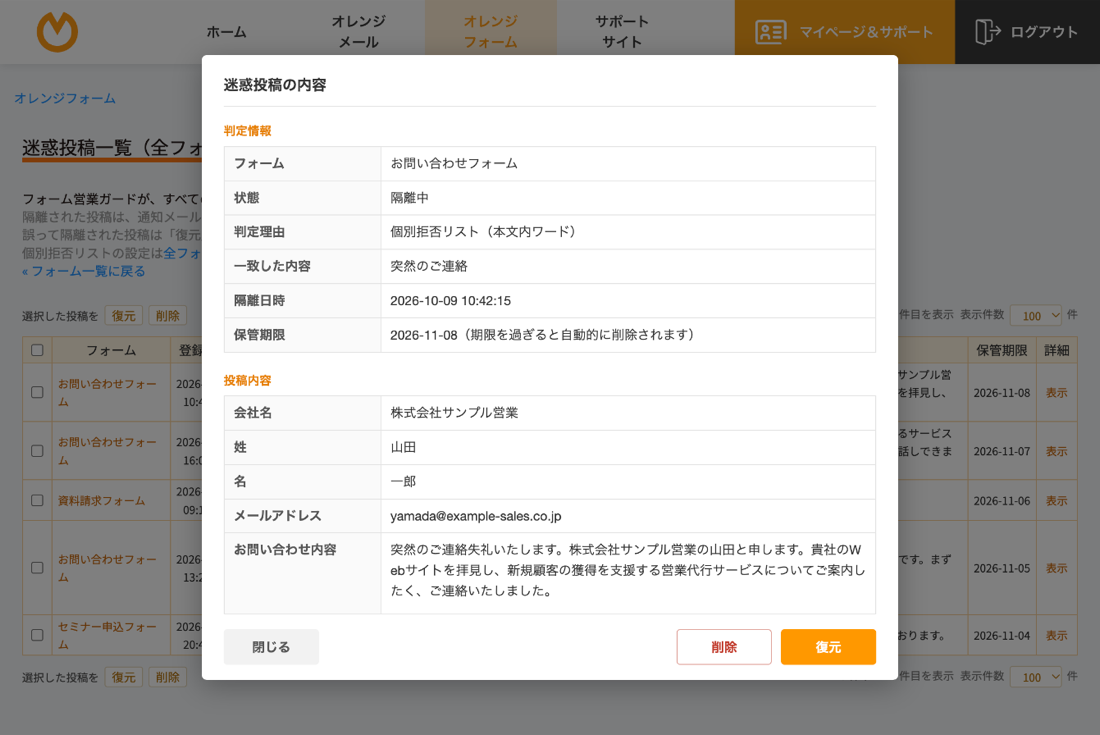Toggle the select-all checkbox in table header
The height and width of the screenshot is (735, 1100).
(x=37, y=350)
